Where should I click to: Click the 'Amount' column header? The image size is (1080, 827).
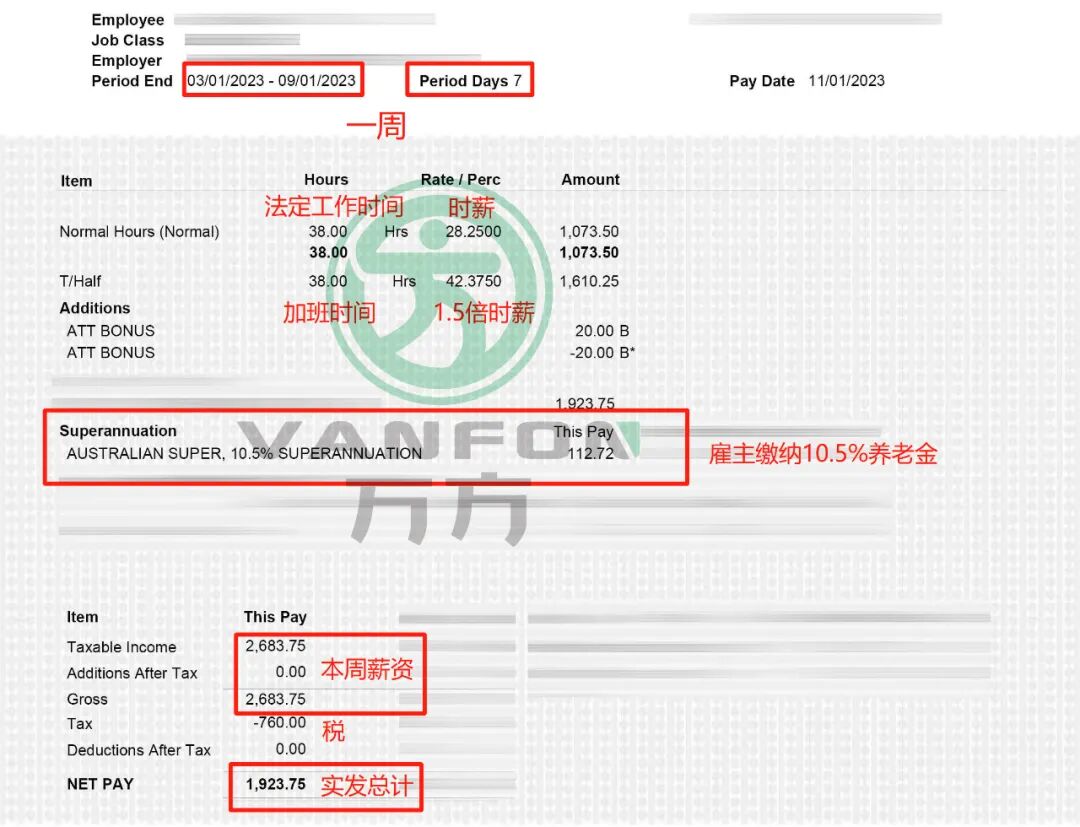590,180
